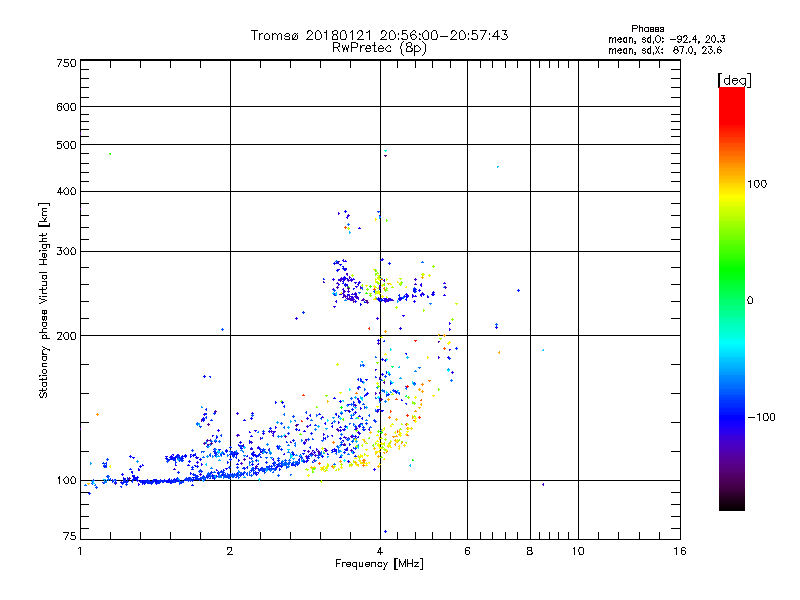Click the x-axis tick label '2'
Image resolution: width=800 pixels, height=600 pixels.
pos(230,551)
